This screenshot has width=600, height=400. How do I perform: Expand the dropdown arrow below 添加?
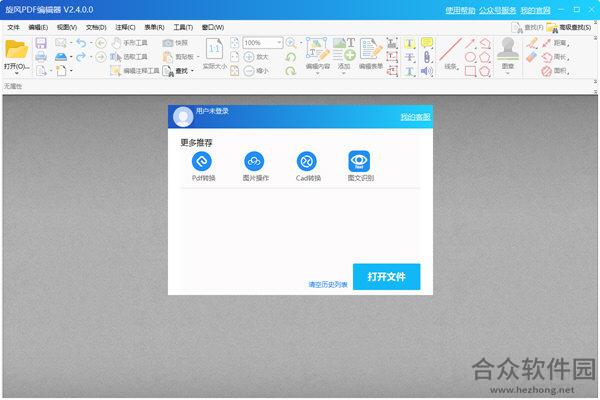coord(344,73)
